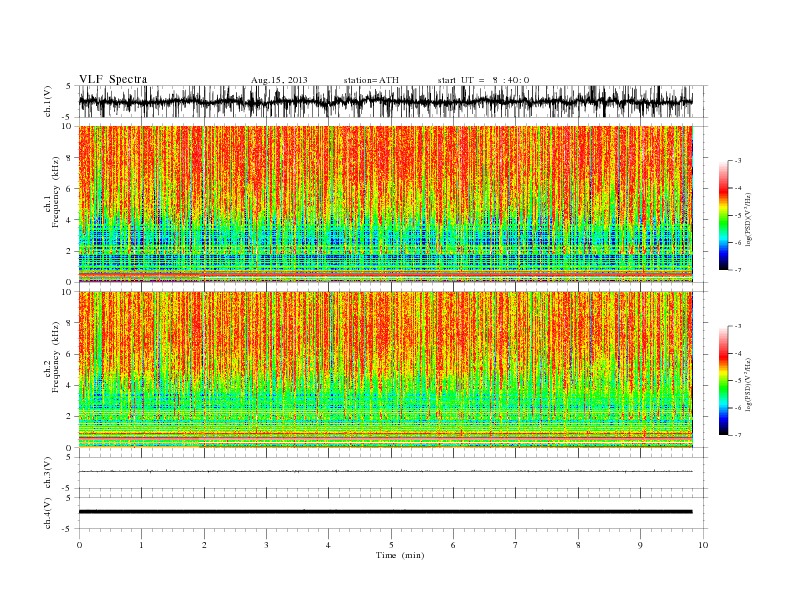Screen dimensions: 792x612
Task: Click inside the ch.1 spectrogram plot
Action: [385, 204]
